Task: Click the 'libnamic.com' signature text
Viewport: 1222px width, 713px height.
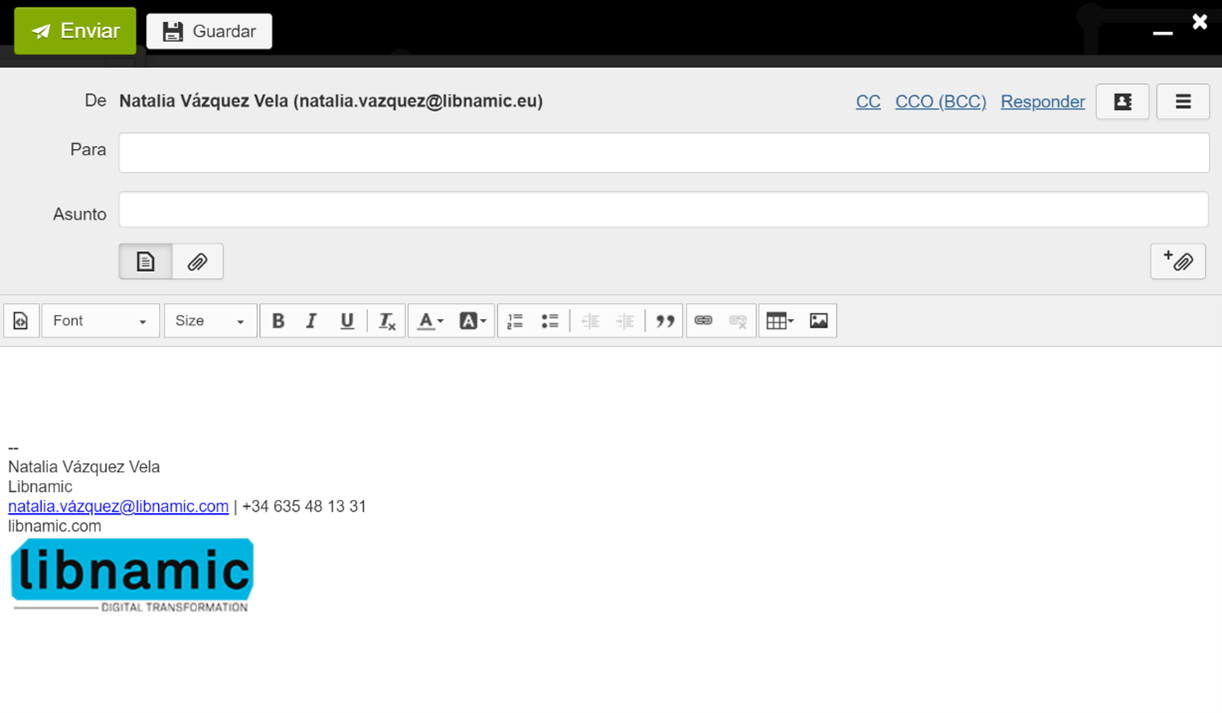Action: tap(55, 526)
